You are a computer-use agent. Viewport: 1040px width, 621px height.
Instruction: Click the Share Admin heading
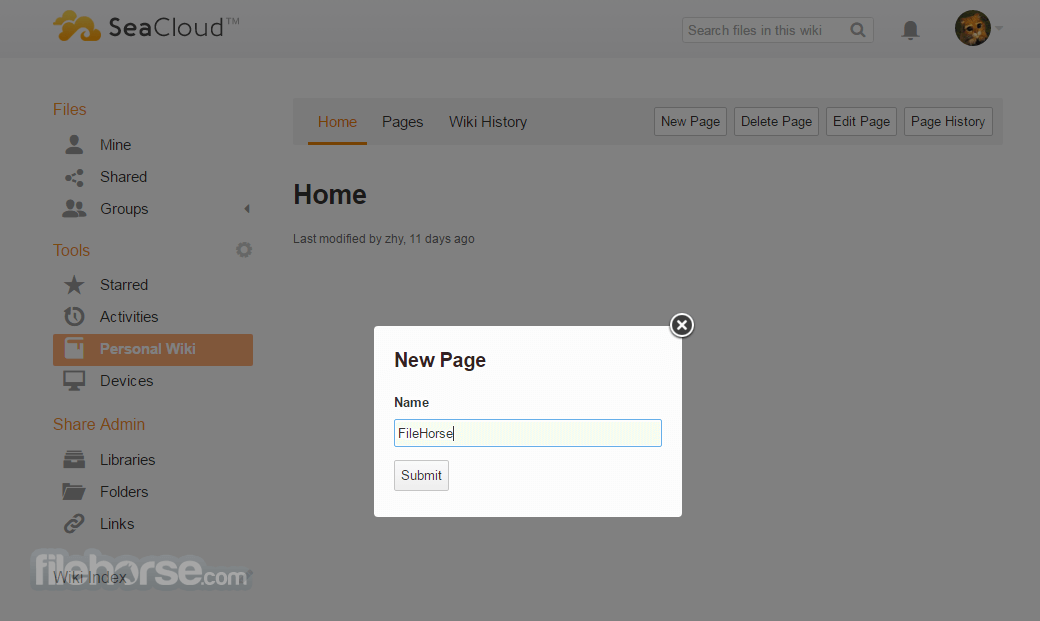[99, 425]
